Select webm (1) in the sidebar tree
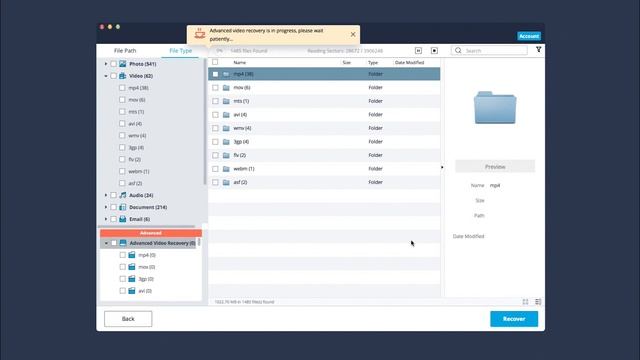This screenshot has height=360, width=640. [x=139, y=171]
